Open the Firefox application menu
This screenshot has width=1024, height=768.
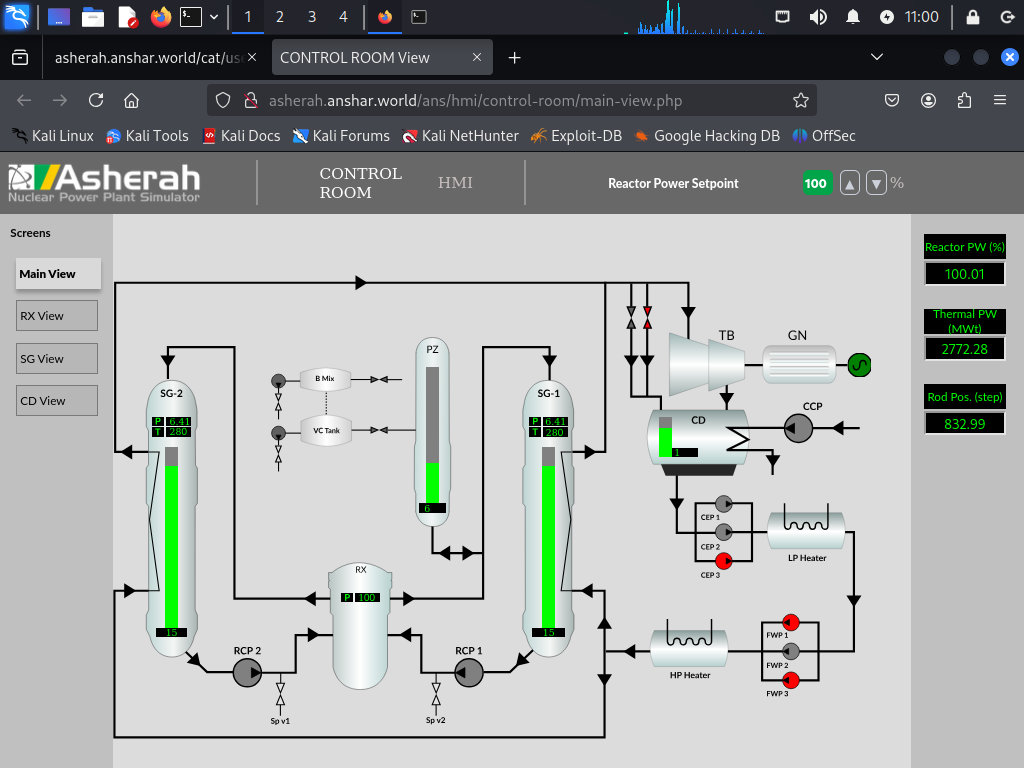(x=1000, y=100)
